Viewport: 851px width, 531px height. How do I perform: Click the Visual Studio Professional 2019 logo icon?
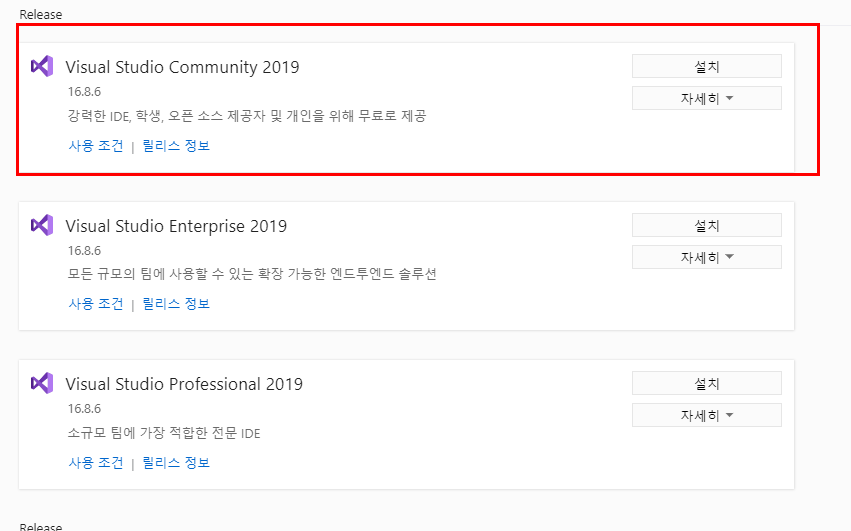coord(42,383)
